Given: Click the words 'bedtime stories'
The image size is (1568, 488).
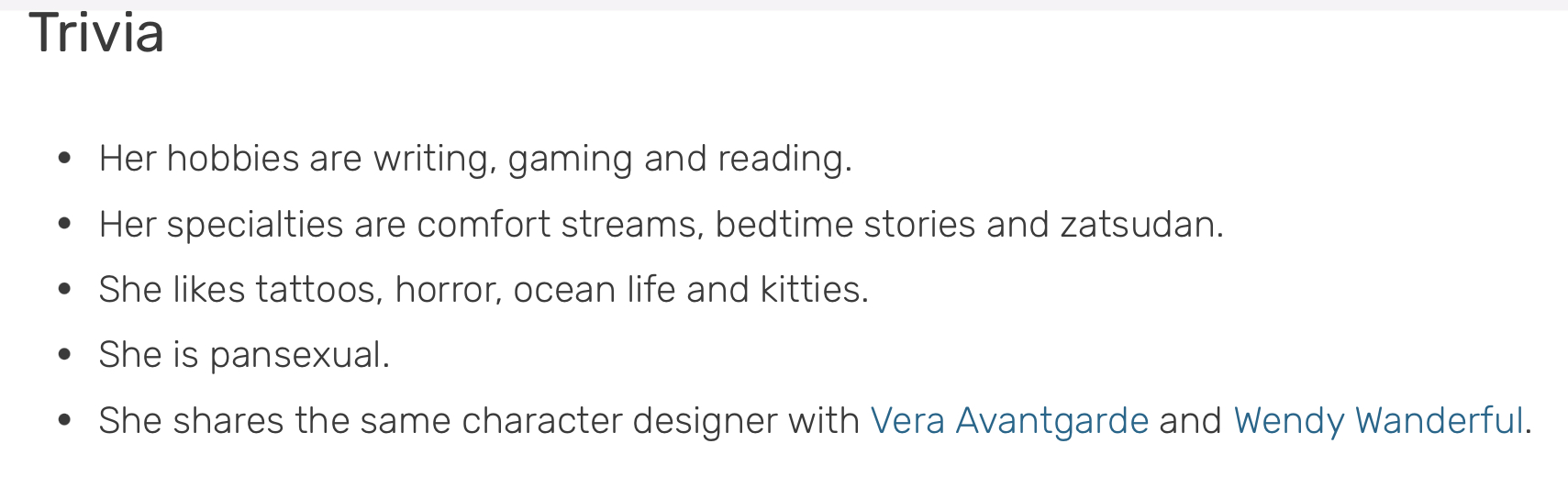Looking at the screenshot, I should pyautogui.click(x=845, y=225).
